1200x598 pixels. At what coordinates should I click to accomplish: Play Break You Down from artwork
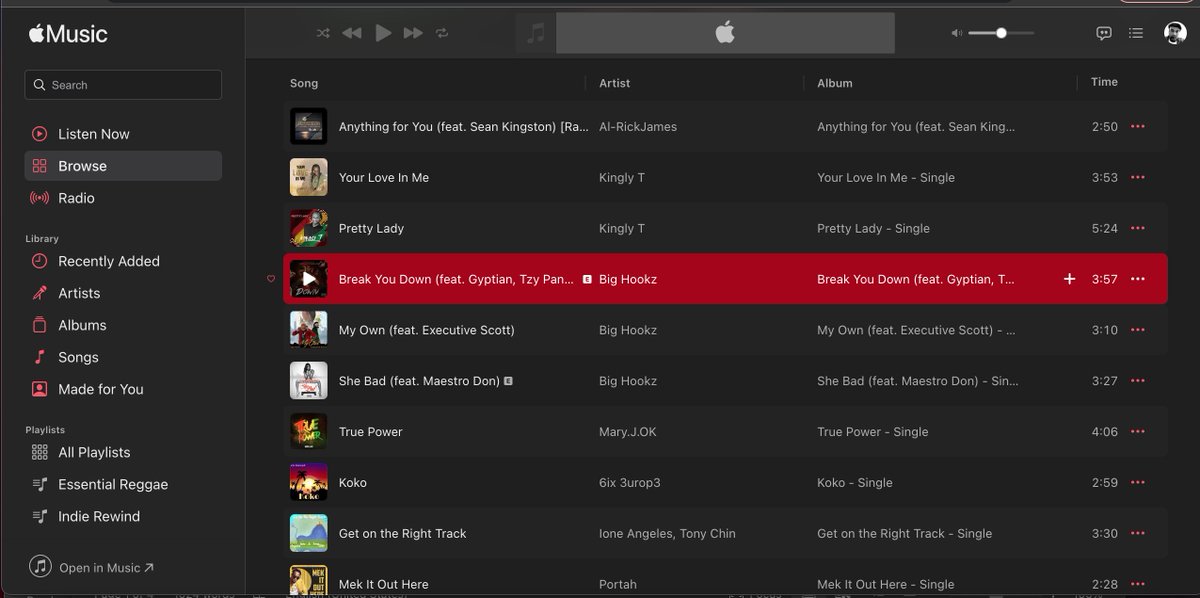point(309,279)
